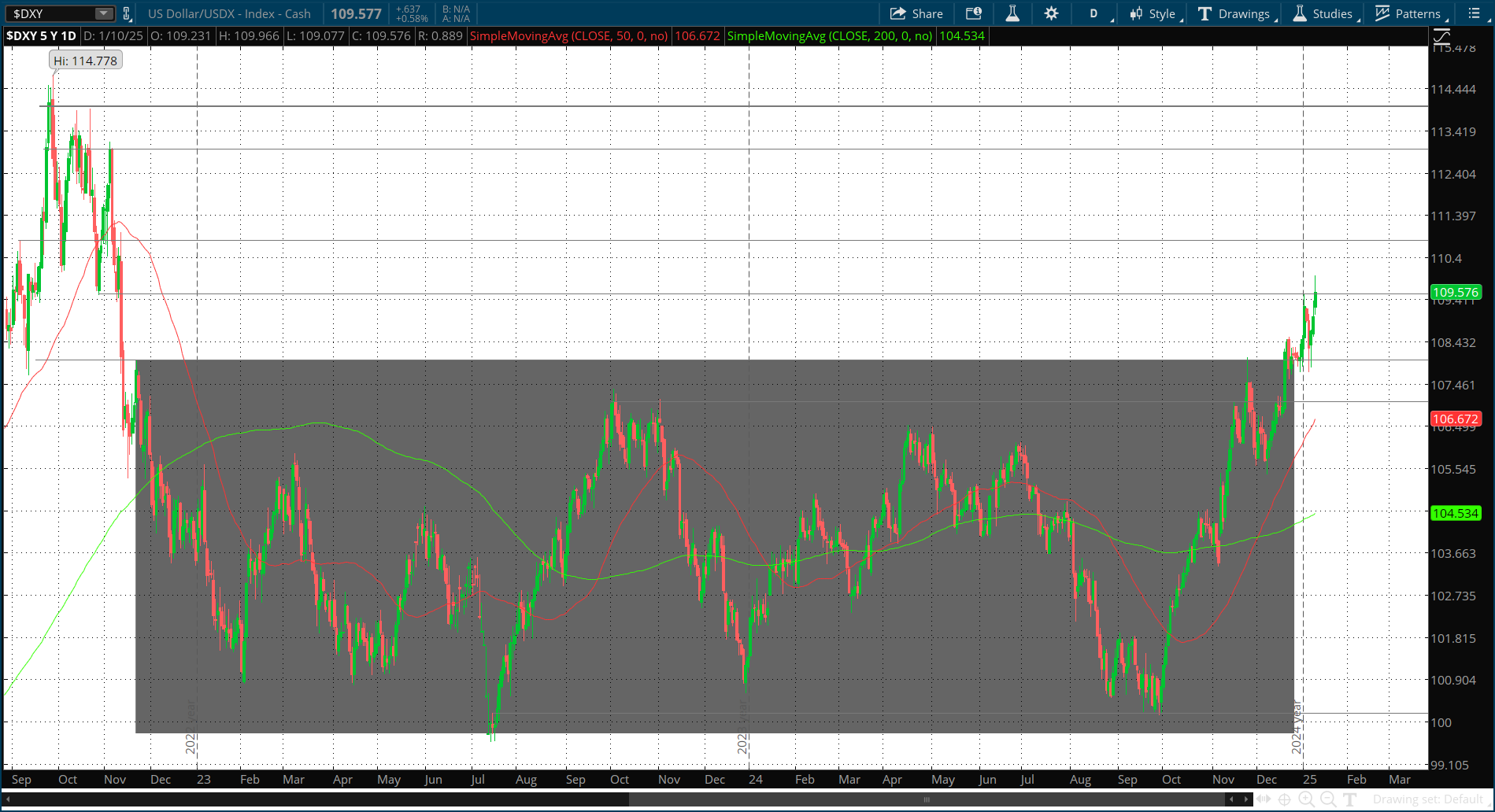Select the SimpleMovingAvg 200 study label
Screen dimensions: 1495x812
click(830, 36)
